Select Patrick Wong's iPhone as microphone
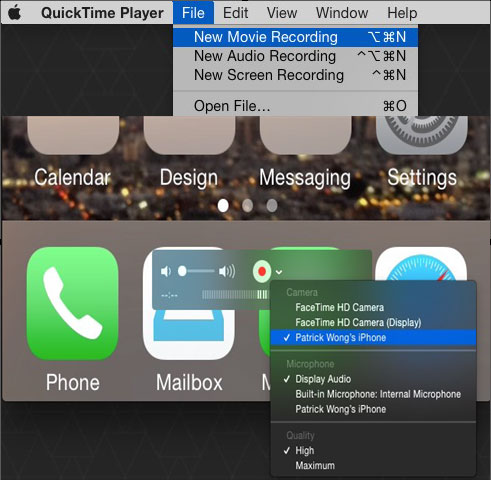Image resolution: width=491 pixels, height=480 pixels. click(373, 409)
